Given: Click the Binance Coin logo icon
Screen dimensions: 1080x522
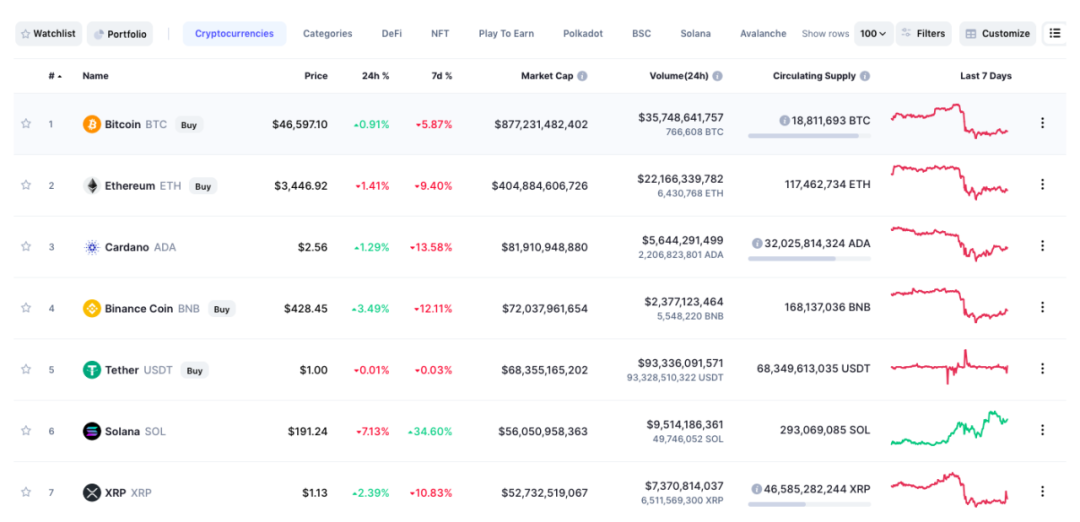Looking at the screenshot, I should (x=92, y=309).
